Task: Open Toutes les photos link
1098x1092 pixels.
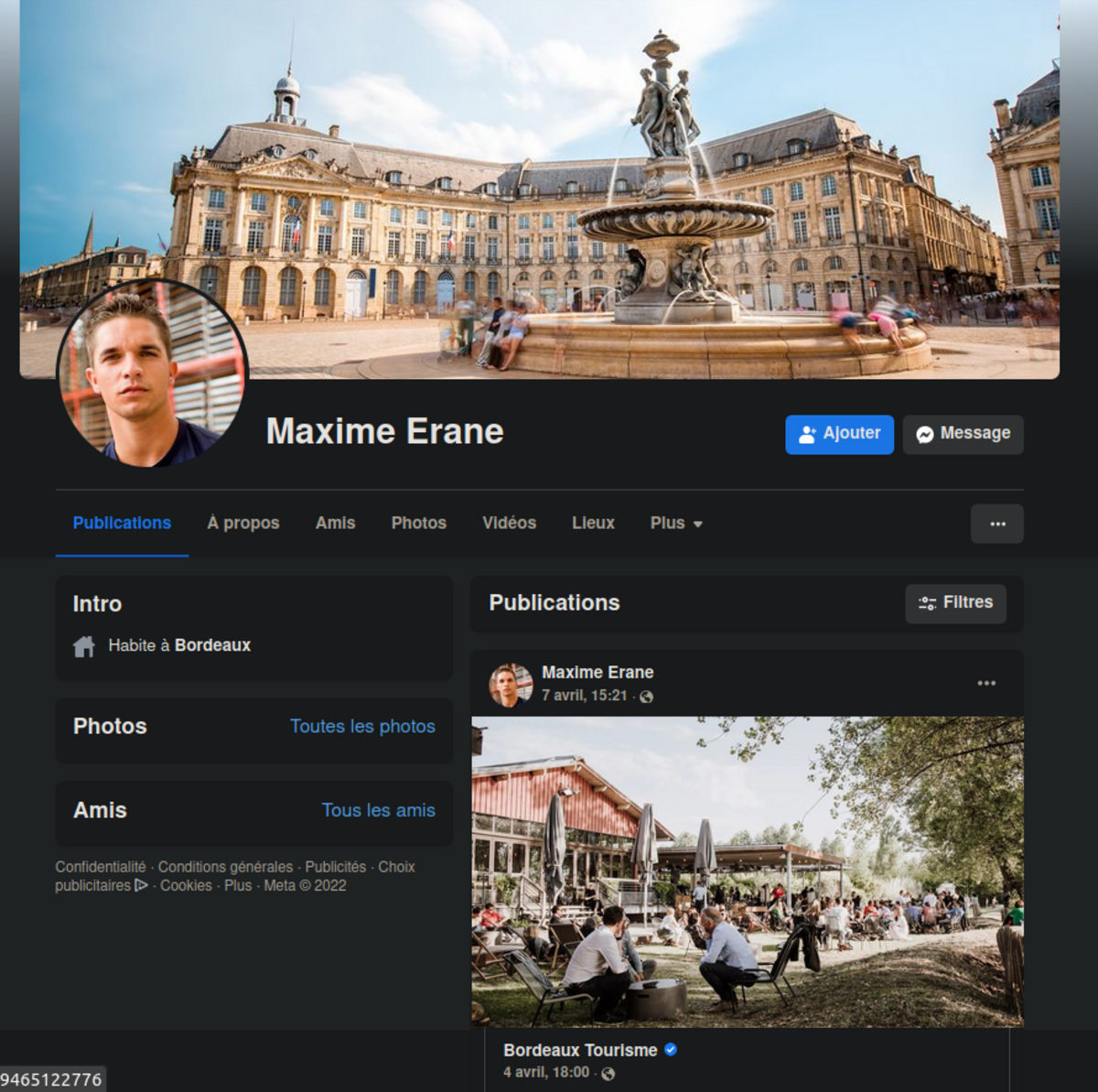Action: click(362, 727)
